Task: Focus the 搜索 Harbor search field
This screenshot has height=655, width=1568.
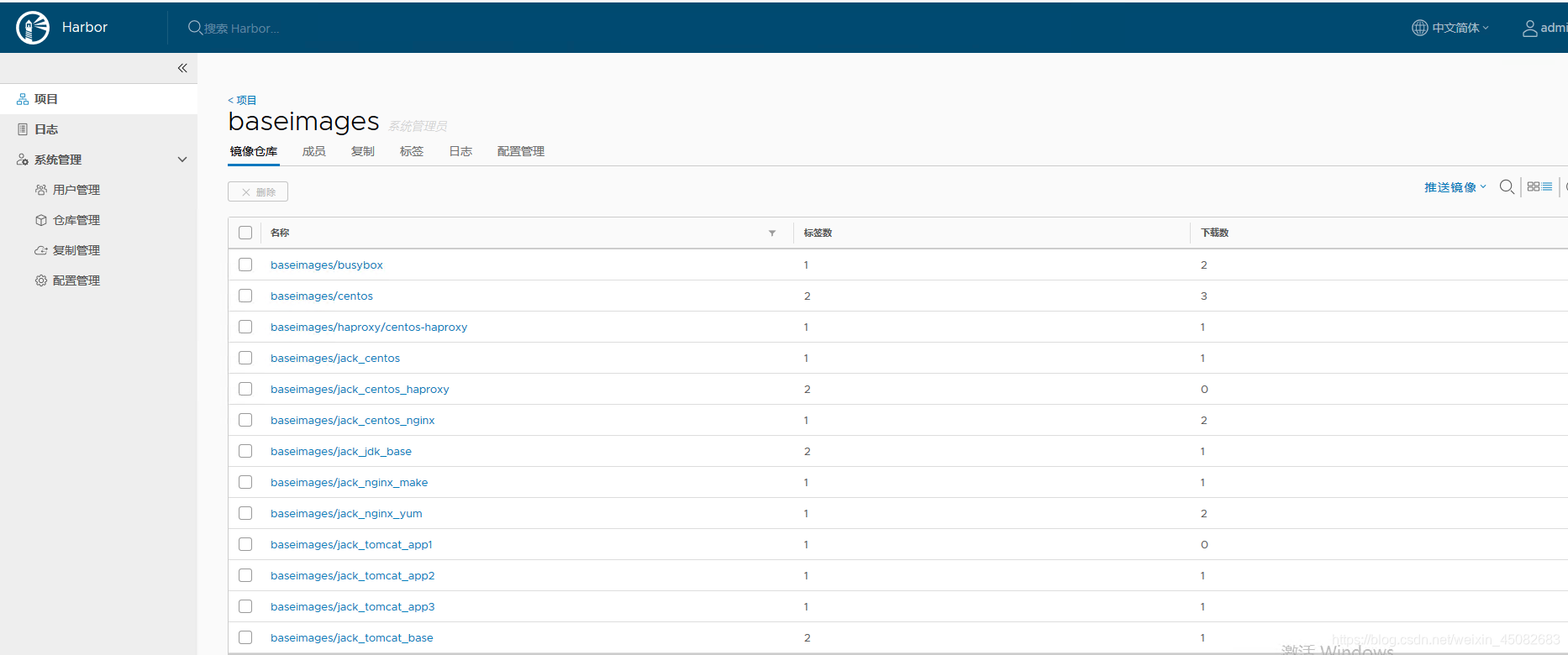Action: tap(242, 29)
